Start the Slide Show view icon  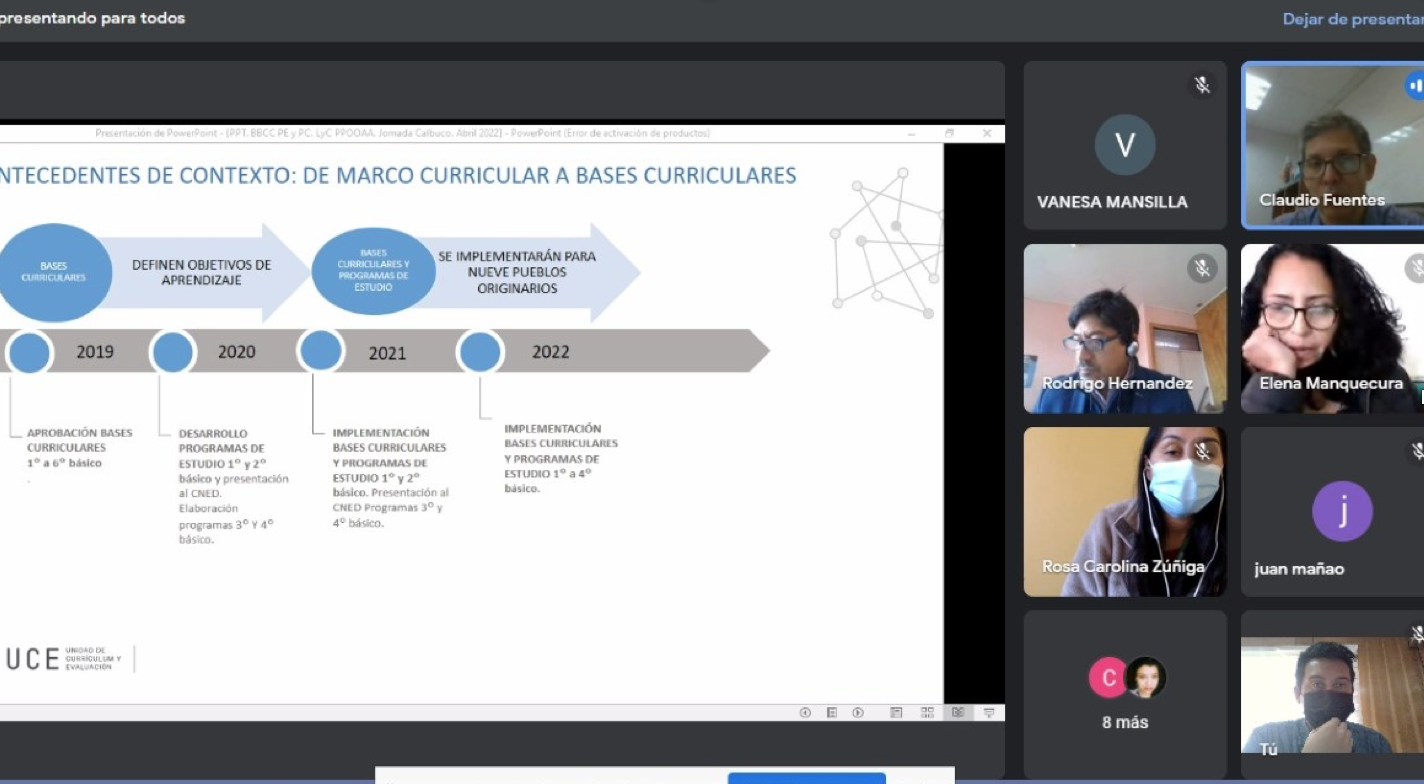(989, 712)
